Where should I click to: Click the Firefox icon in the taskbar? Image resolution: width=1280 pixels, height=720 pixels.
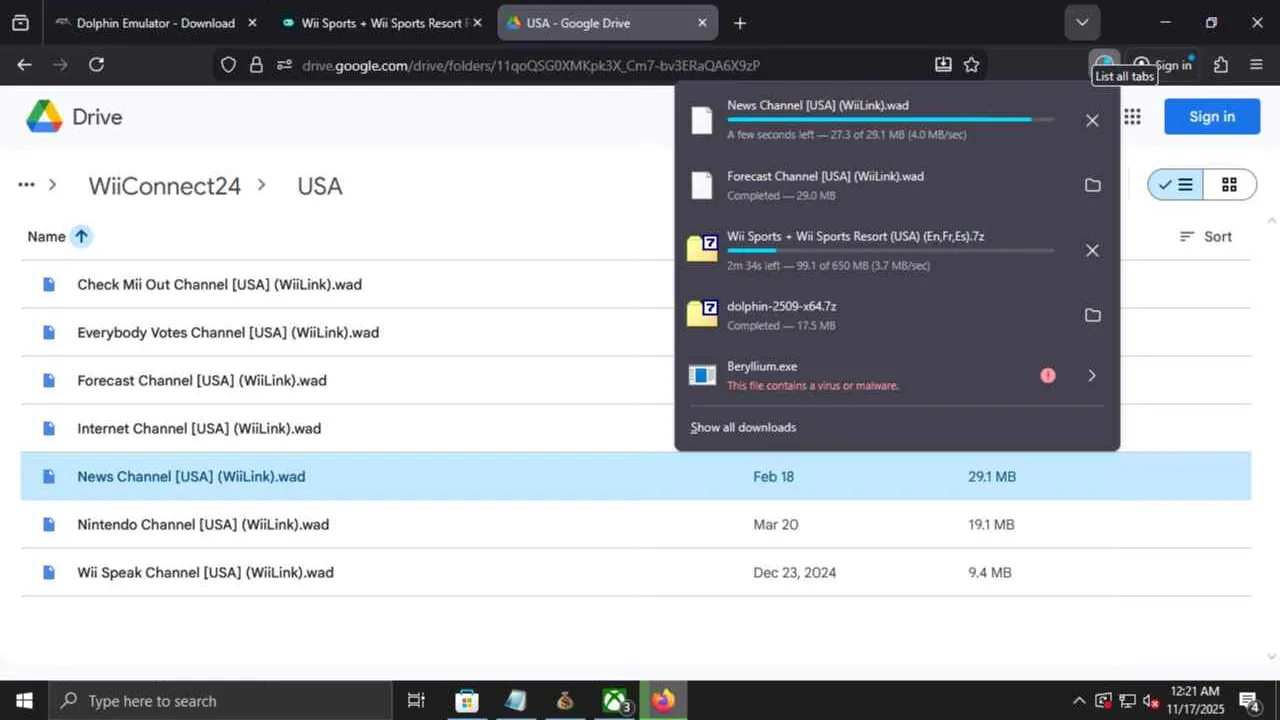[664, 701]
